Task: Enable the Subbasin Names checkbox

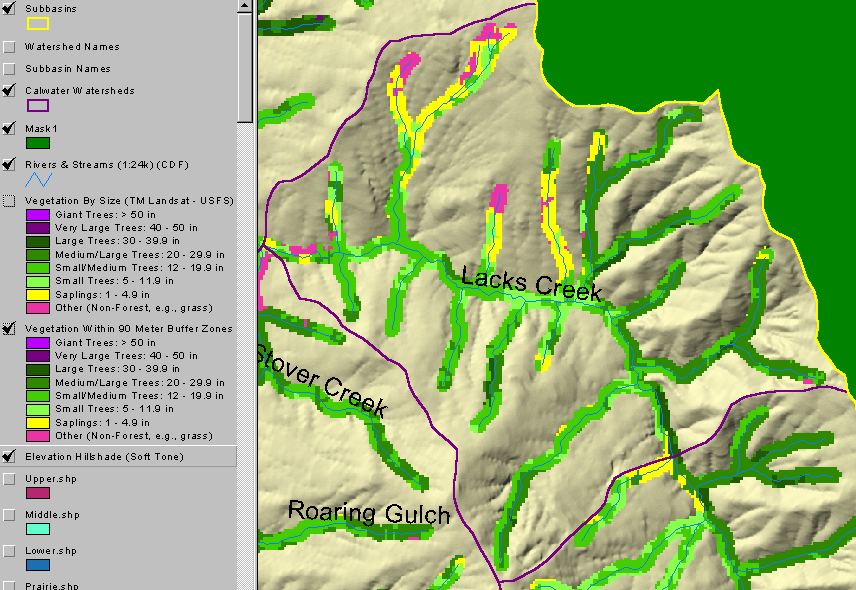Action: (x=9, y=69)
